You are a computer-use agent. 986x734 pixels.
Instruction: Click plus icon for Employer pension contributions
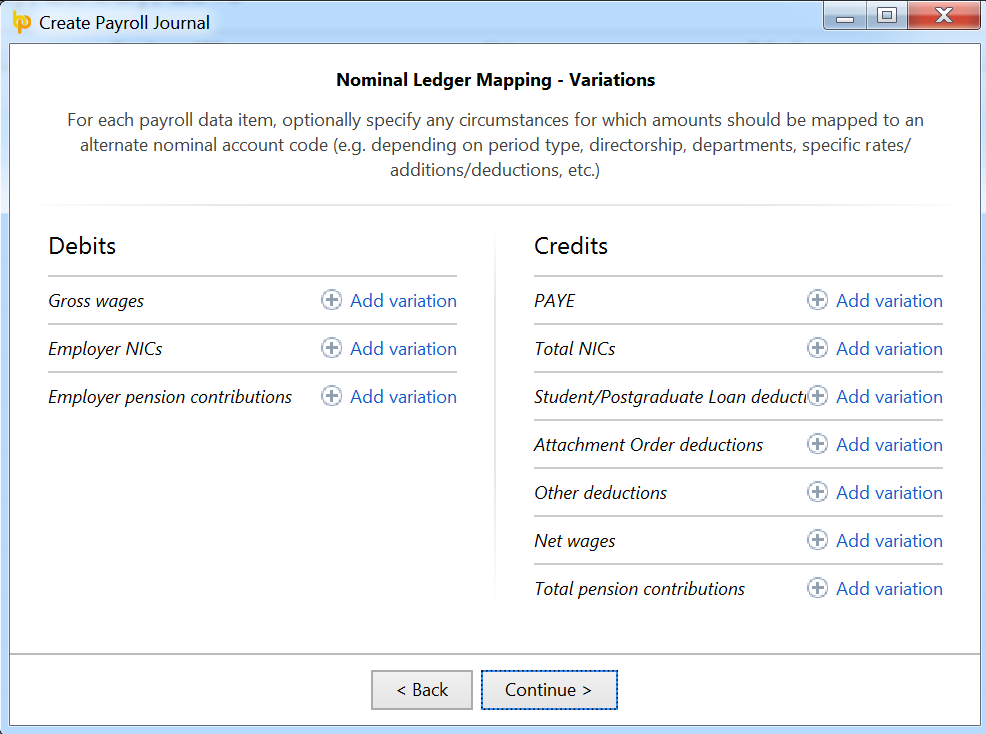(x=331, y=397)
